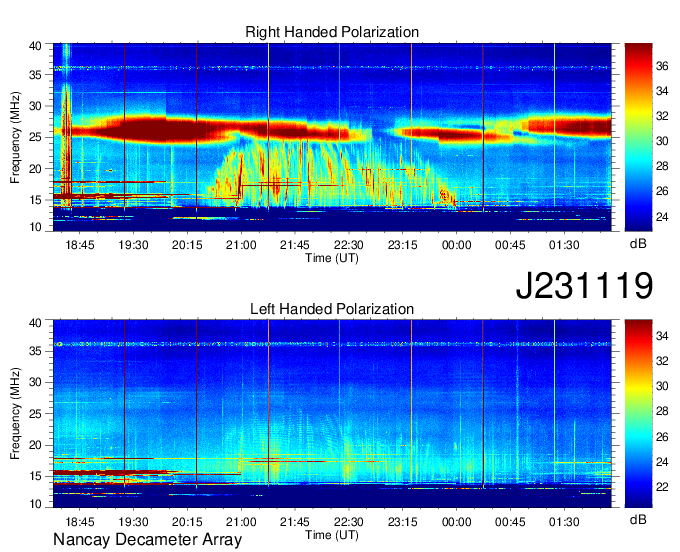Viewport: 680px width, 552px height.
Task: Click the 19:30 time tick on Right Handed plot
Action: tap(134, 245)
